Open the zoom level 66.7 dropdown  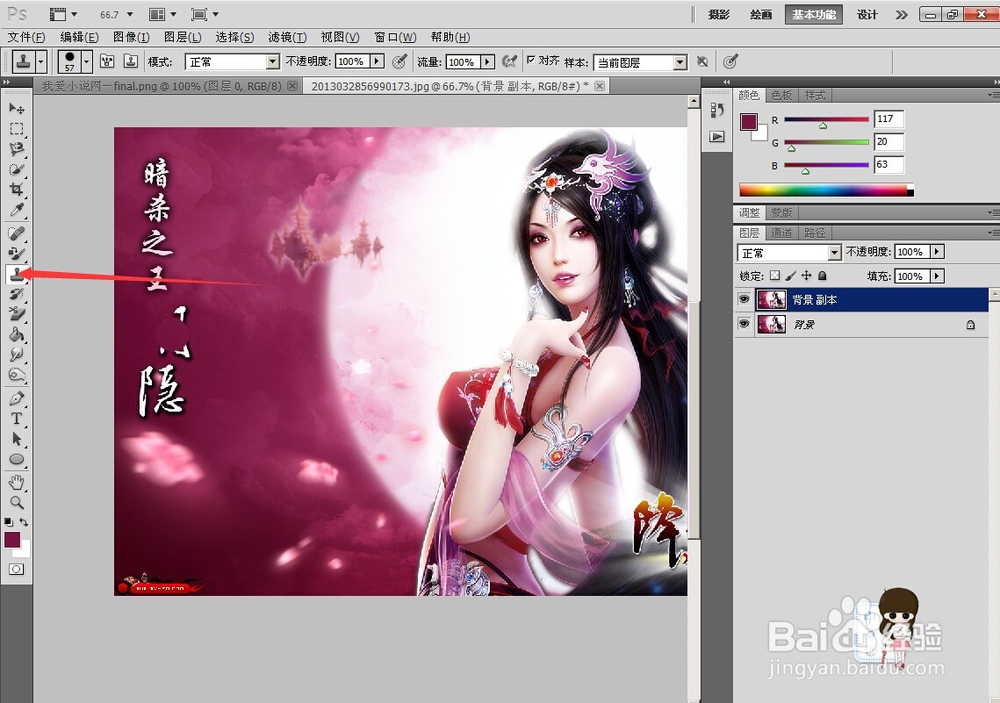pyautogui.click(x=129, y=14)
